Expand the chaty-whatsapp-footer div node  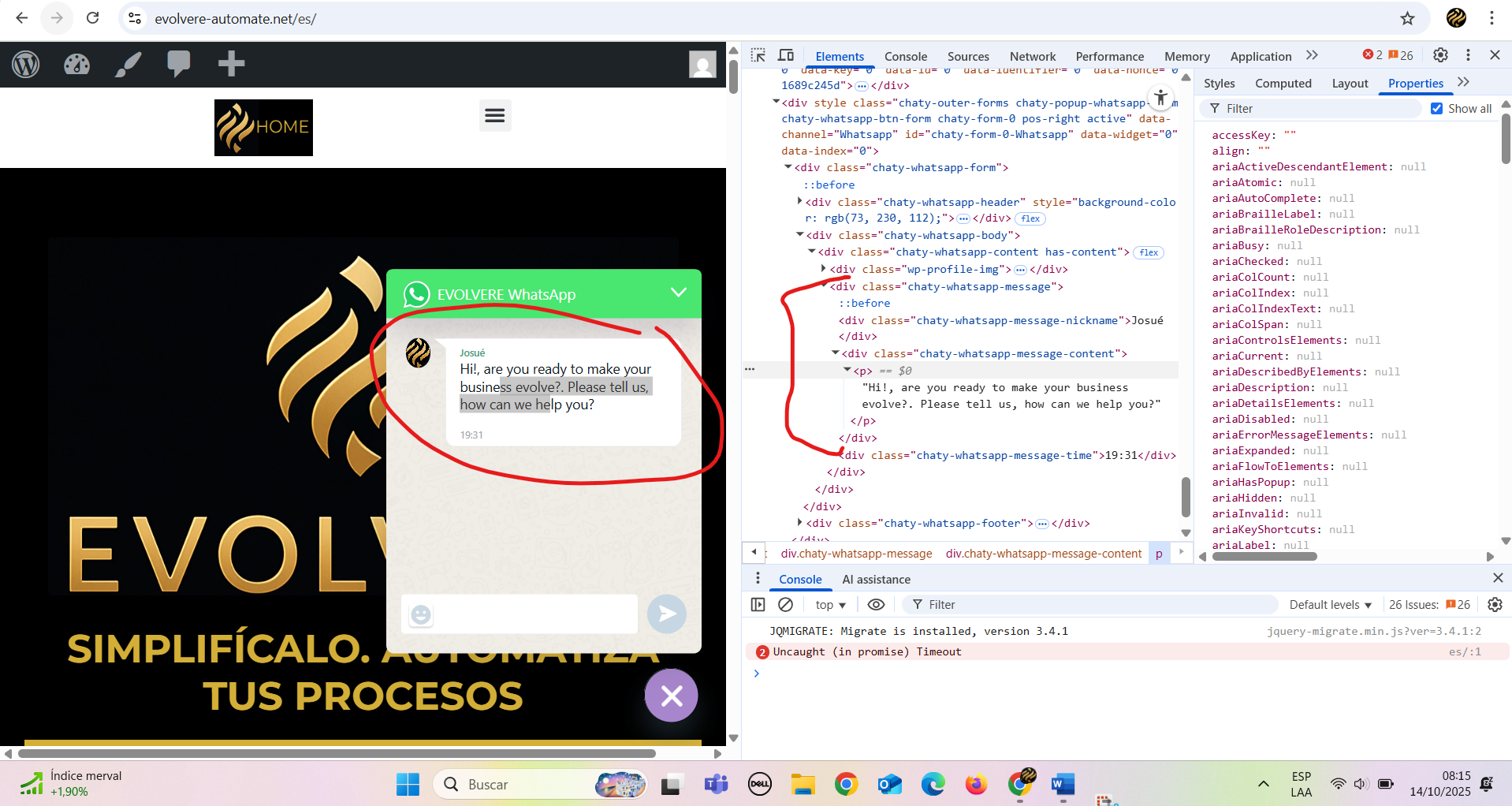click(x=799, y=523)
